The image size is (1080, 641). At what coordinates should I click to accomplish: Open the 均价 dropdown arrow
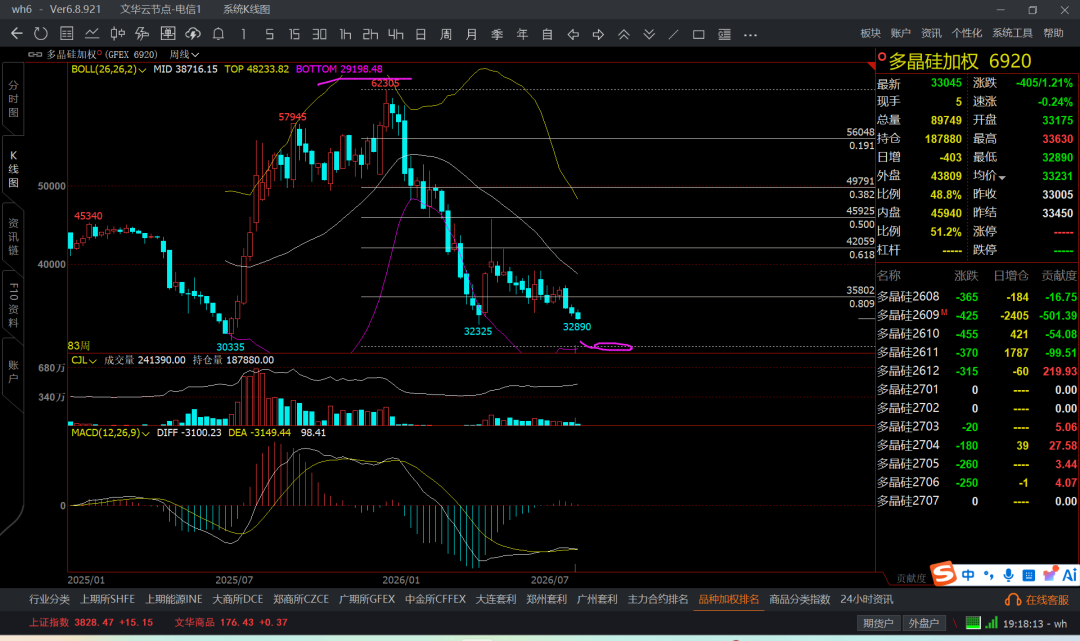[x=1002, y=178]
